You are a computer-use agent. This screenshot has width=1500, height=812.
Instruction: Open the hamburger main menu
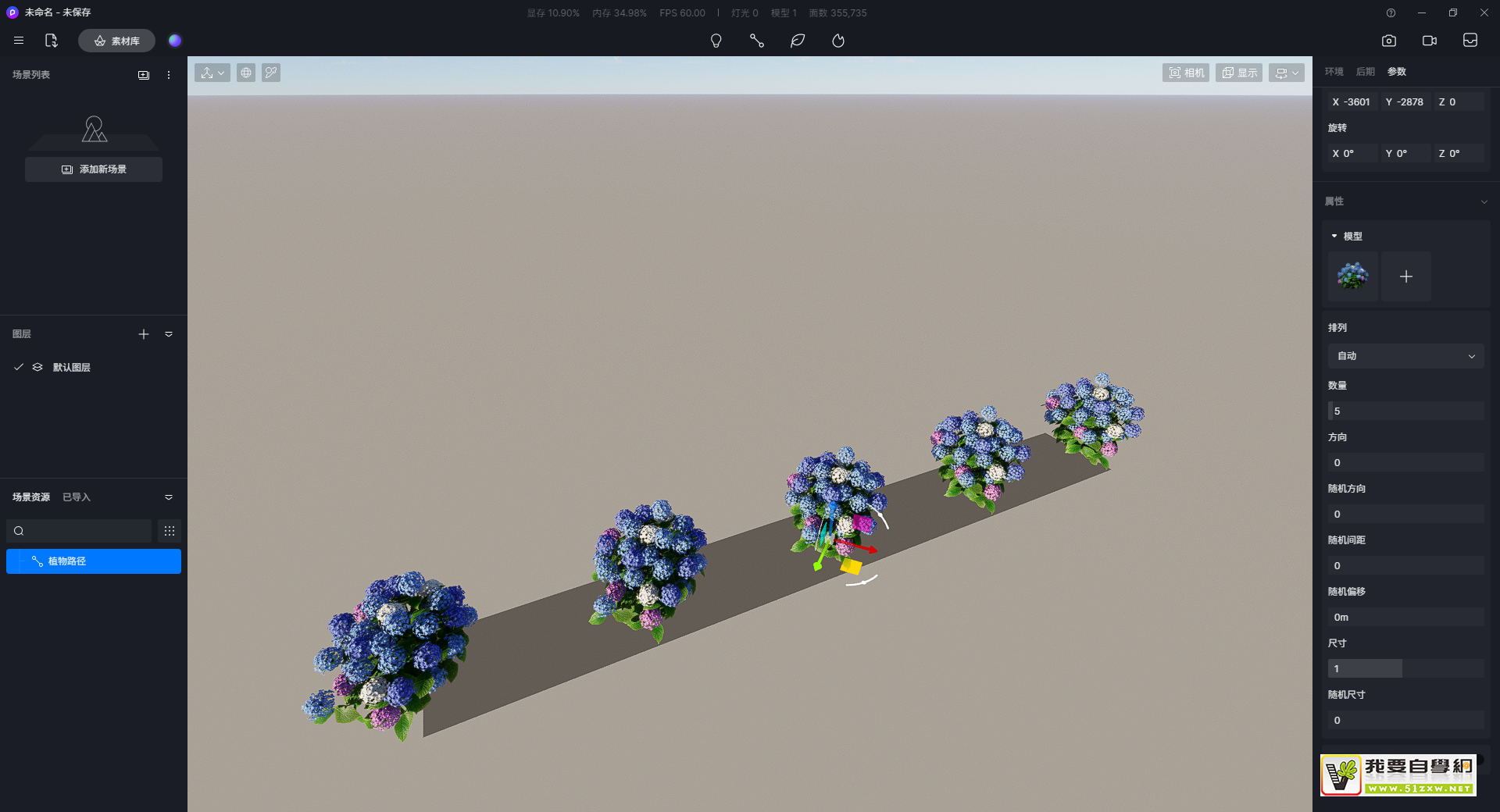19,41
